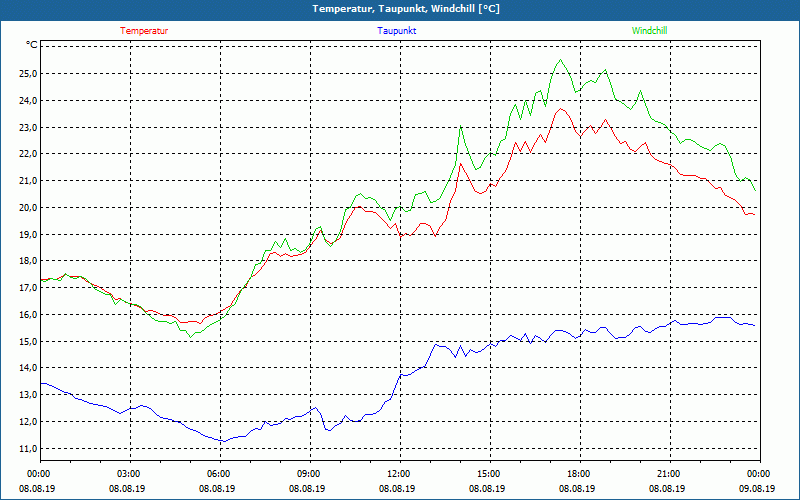Click the 13,0 y-axis value

[28, 395]
